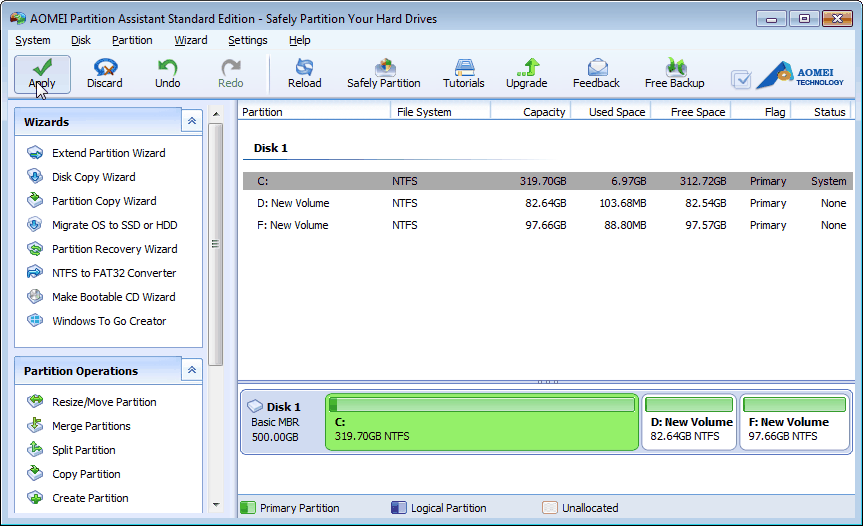Select the C: partition row
Image resolution: width=863 pixels, height=526 pixels.
(x=548, y=181)
